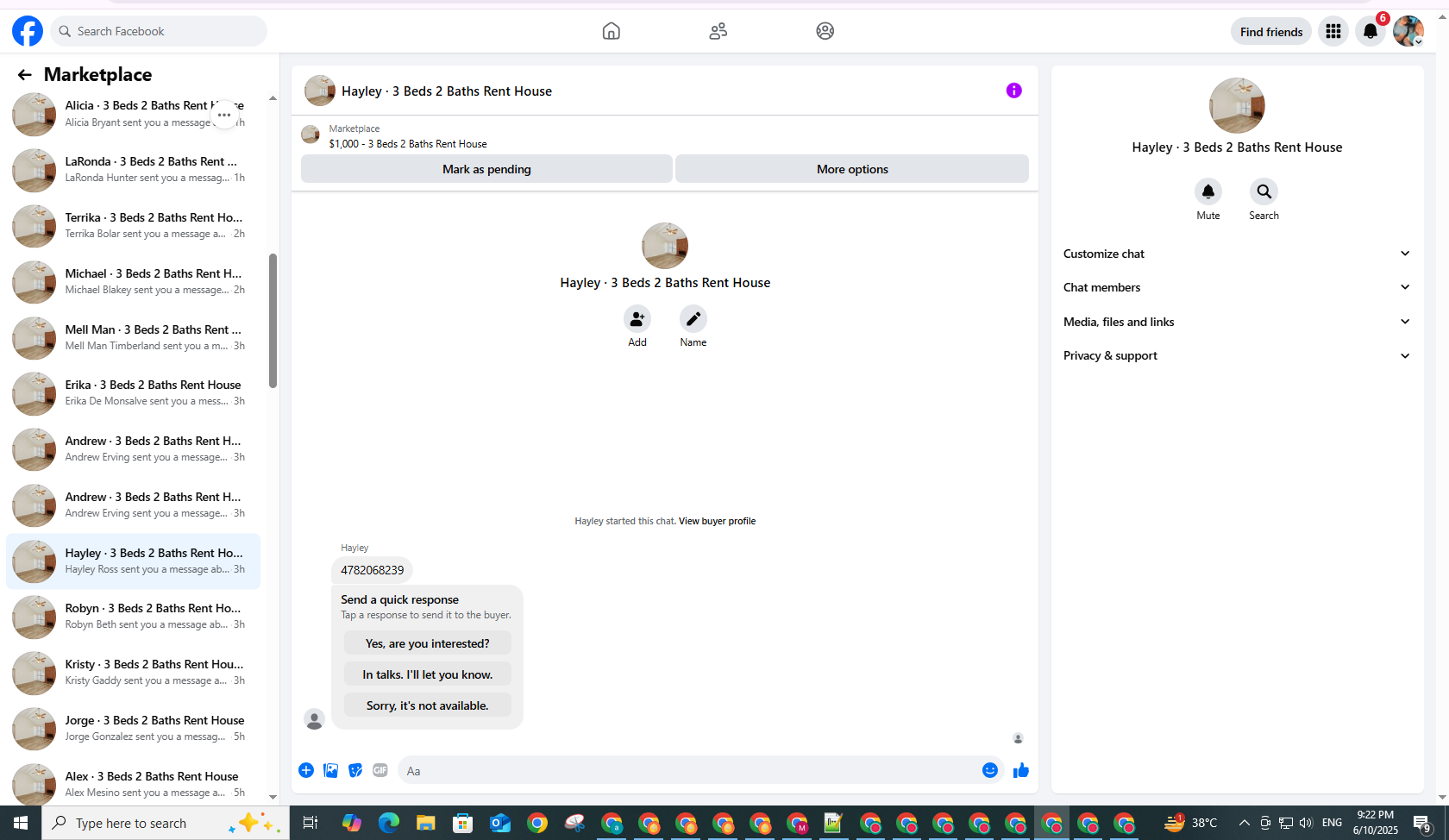This screenshot has height=840, width=1449.
Task: Open File Explorer from the taskbar
Action: pyautogui.click(x=426, y=823)
